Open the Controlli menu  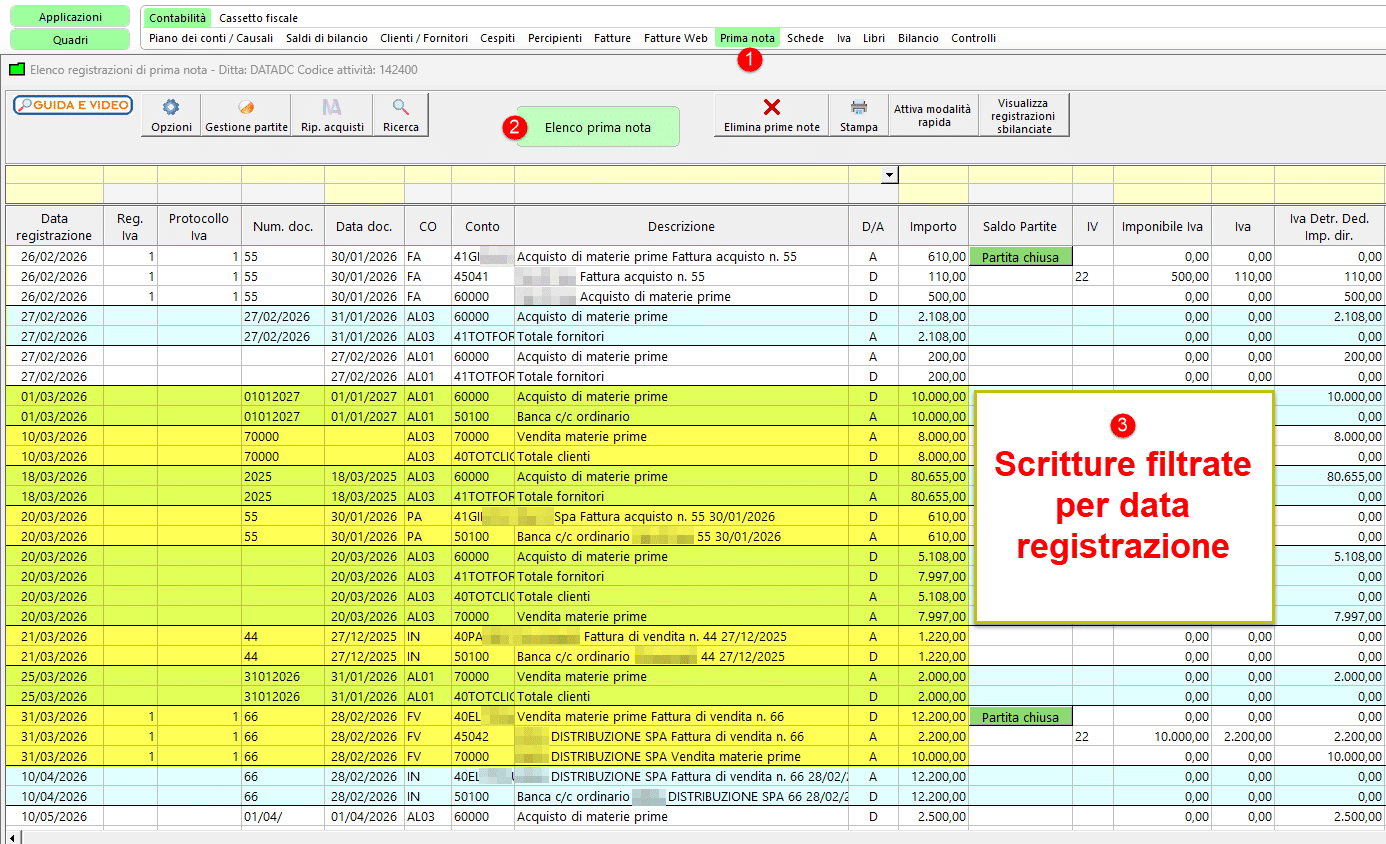click(973, 38)
